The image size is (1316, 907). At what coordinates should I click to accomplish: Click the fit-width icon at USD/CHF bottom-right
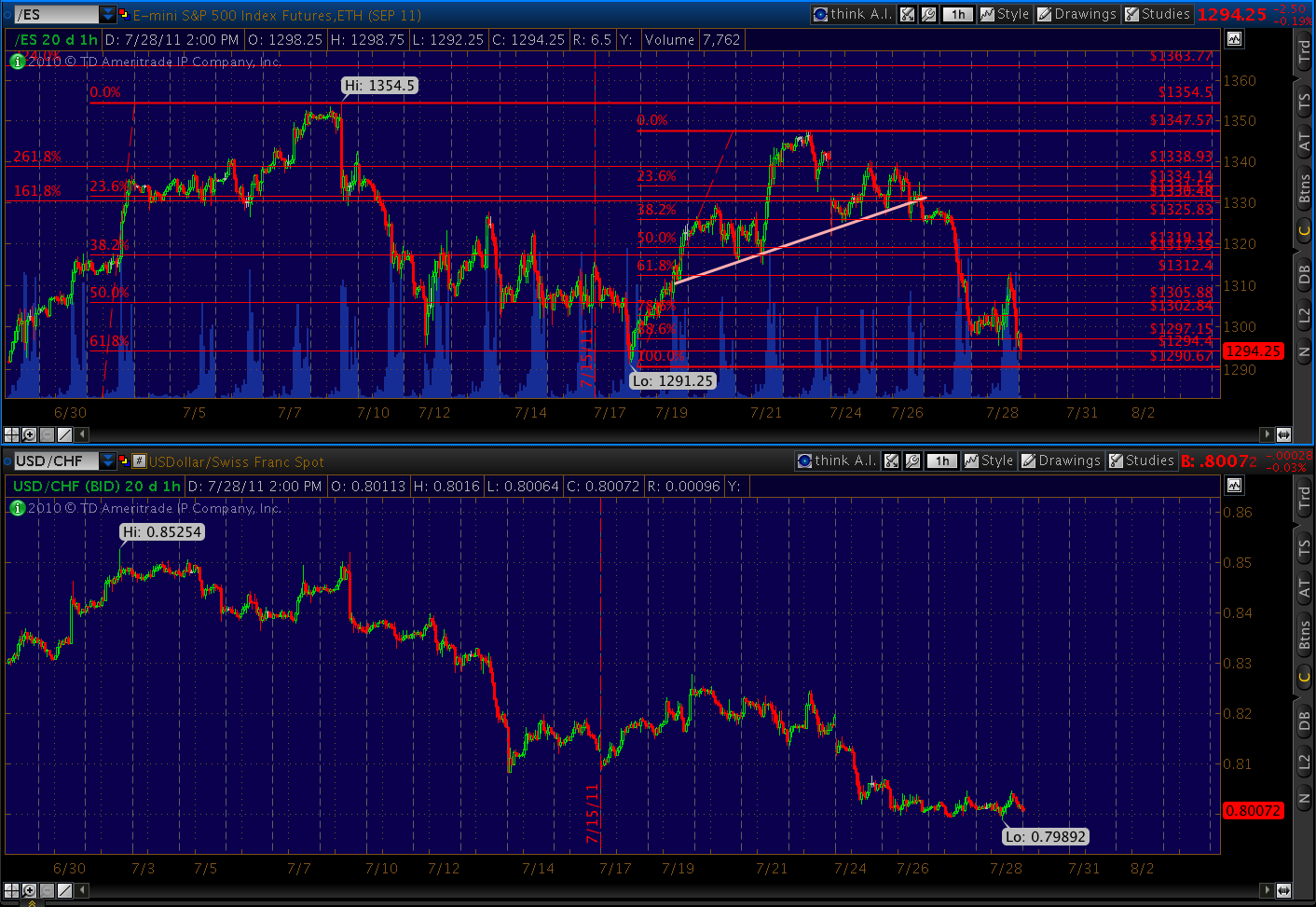click(x=1283, y=890)
